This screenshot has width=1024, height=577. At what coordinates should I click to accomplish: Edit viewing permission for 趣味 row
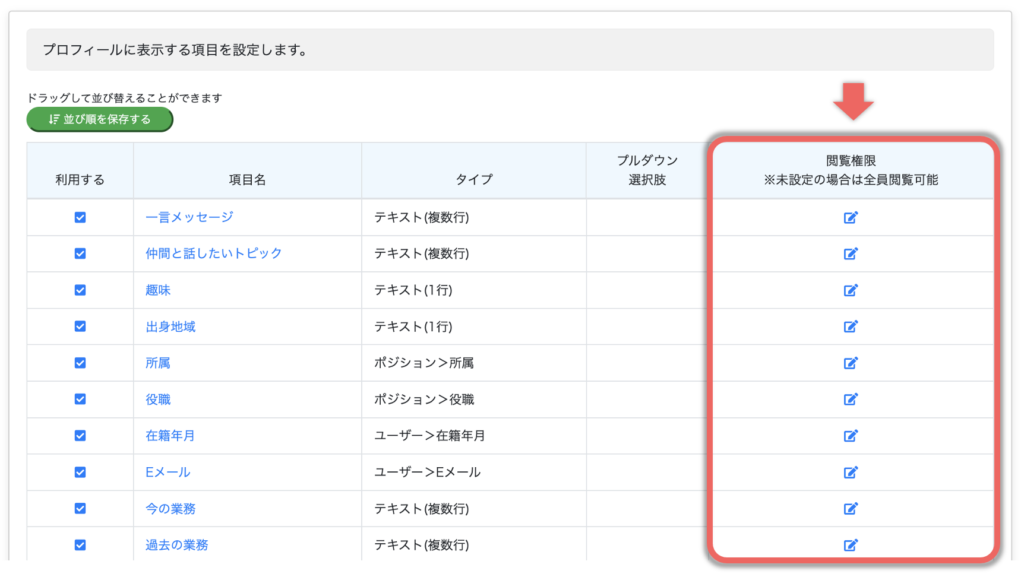coord(851,290)
